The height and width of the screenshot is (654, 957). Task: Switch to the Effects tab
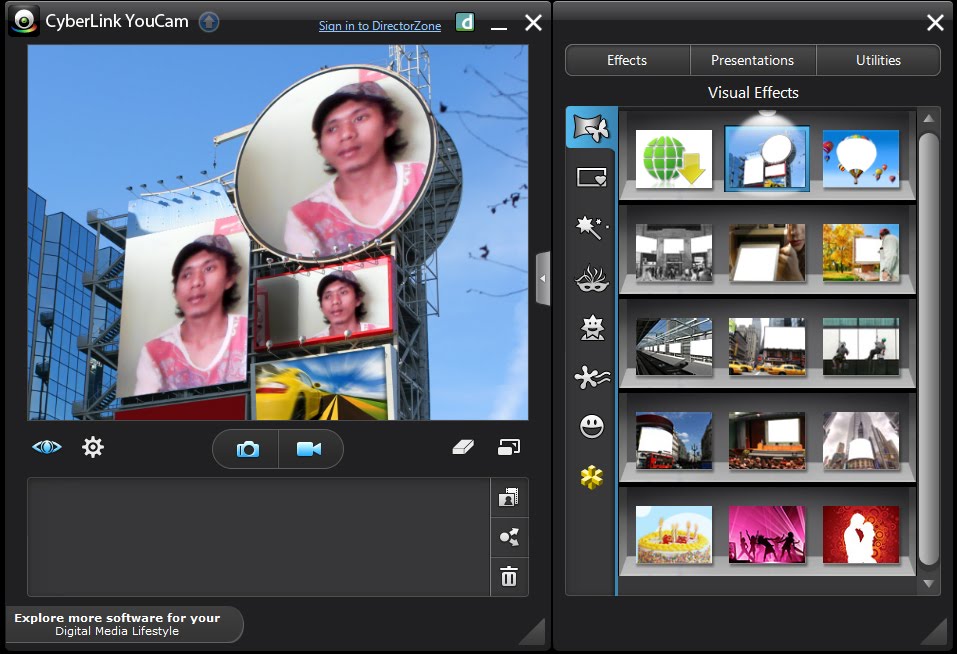[627, 60]
